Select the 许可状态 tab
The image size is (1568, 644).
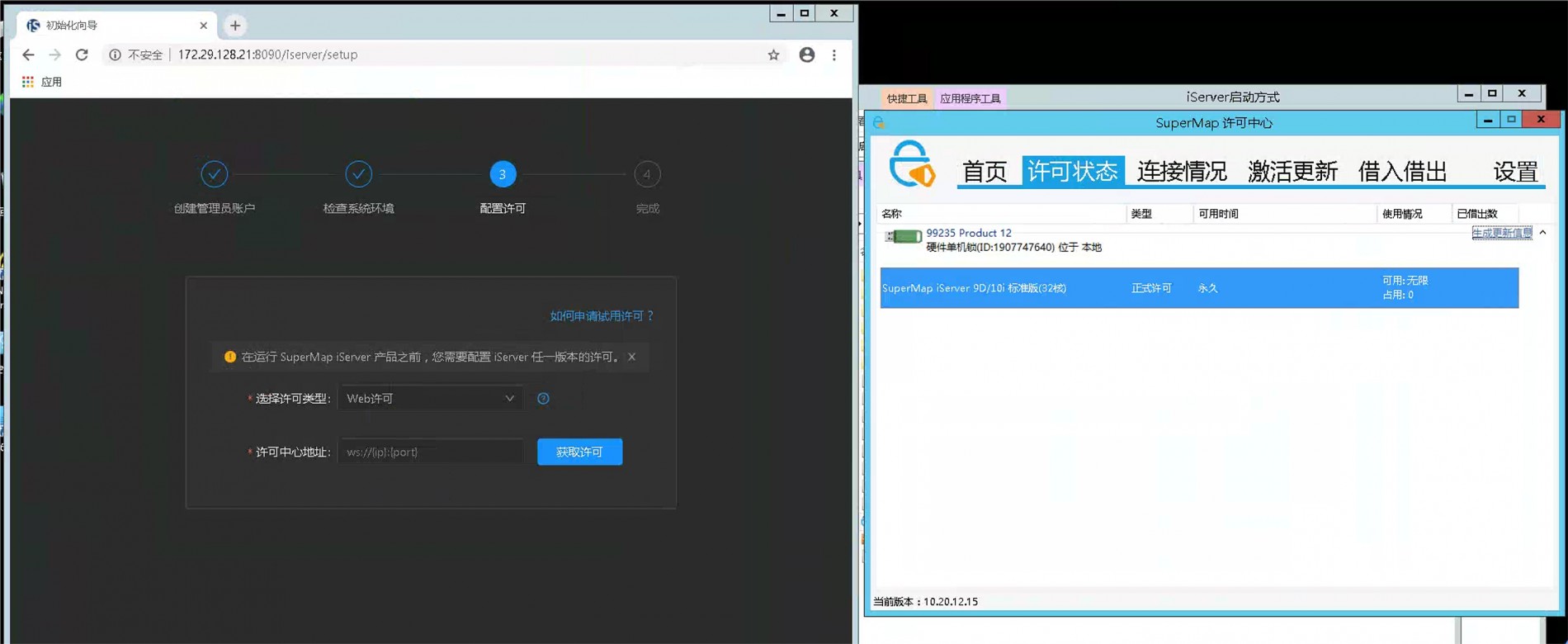pos(1072,171)
